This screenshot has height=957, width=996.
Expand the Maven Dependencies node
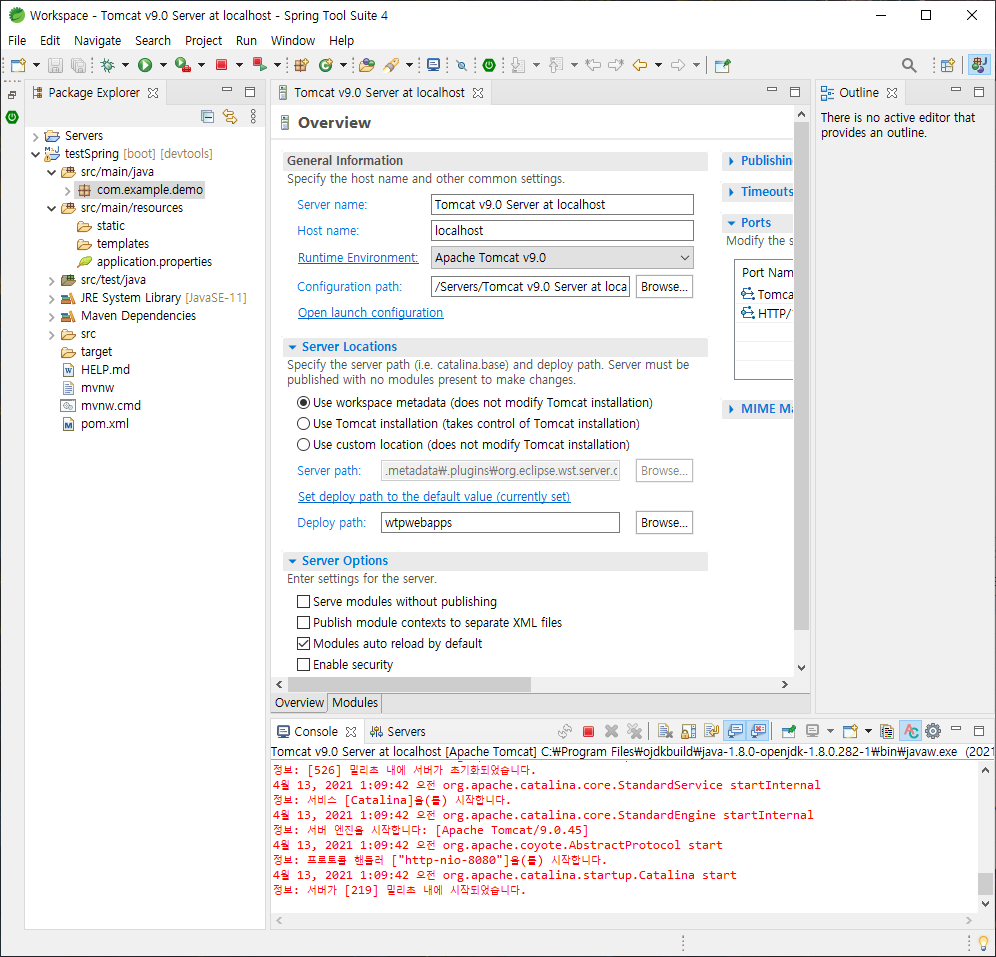(52, 316)
